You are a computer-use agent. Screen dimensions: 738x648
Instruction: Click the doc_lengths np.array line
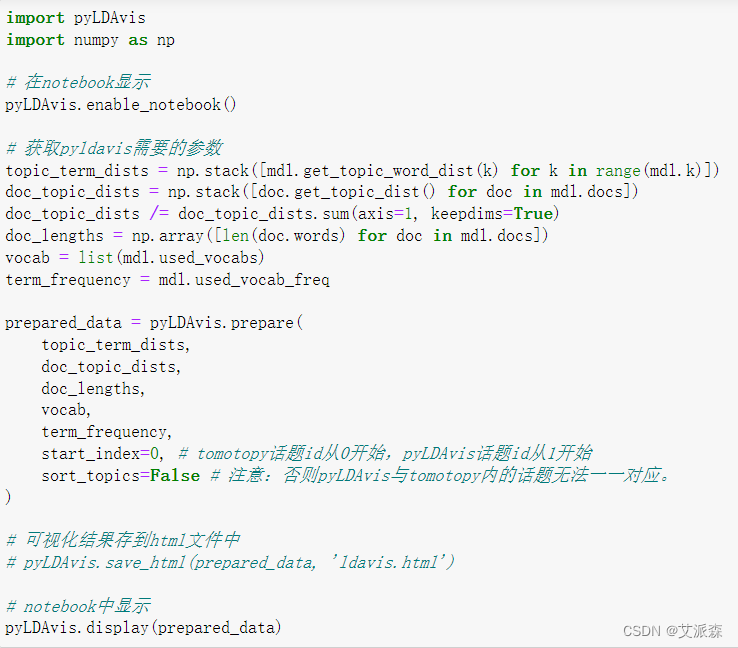point(277,235)
